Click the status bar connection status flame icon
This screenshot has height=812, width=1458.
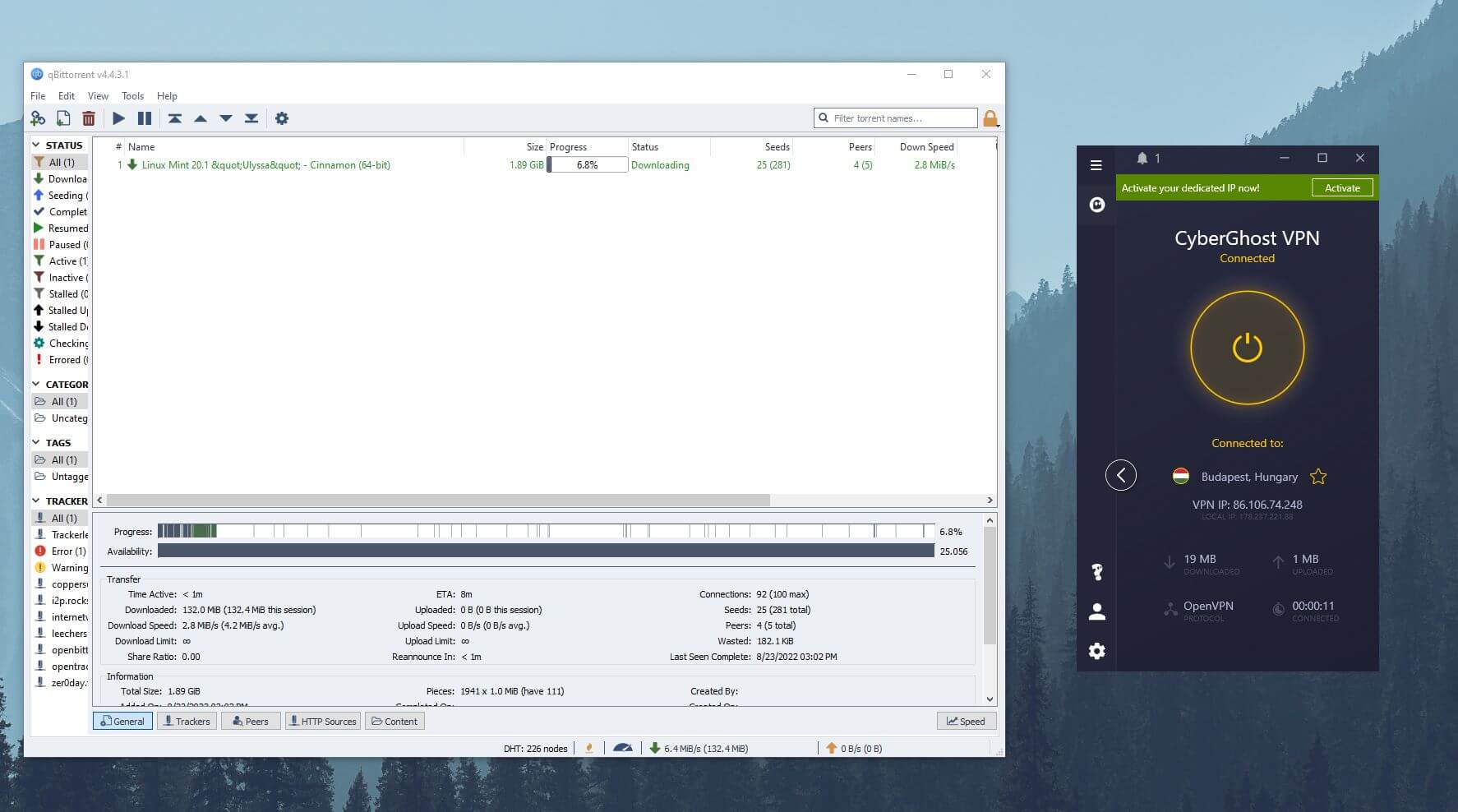588,748
